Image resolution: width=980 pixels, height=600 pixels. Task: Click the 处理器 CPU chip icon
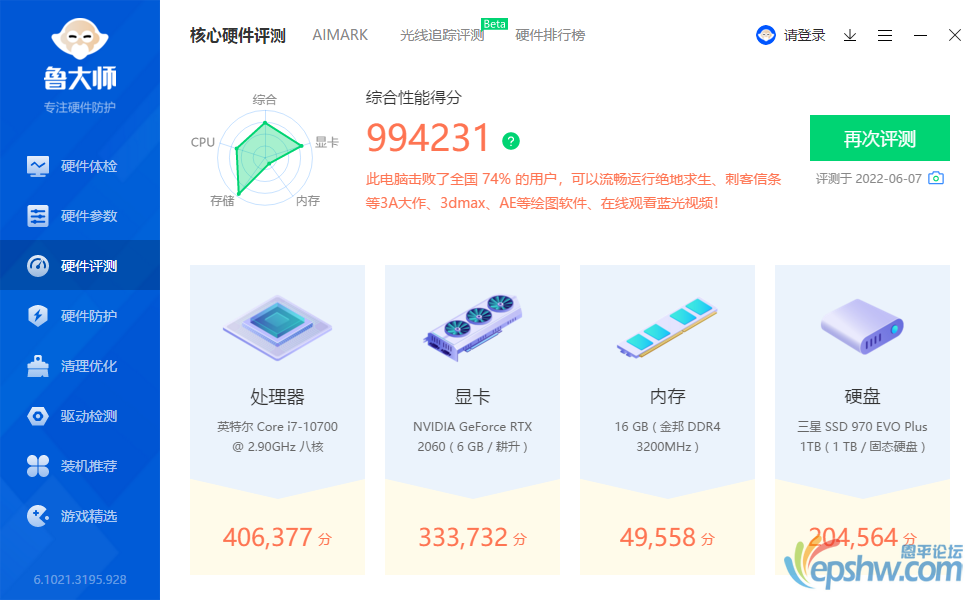tap(278, 328)
